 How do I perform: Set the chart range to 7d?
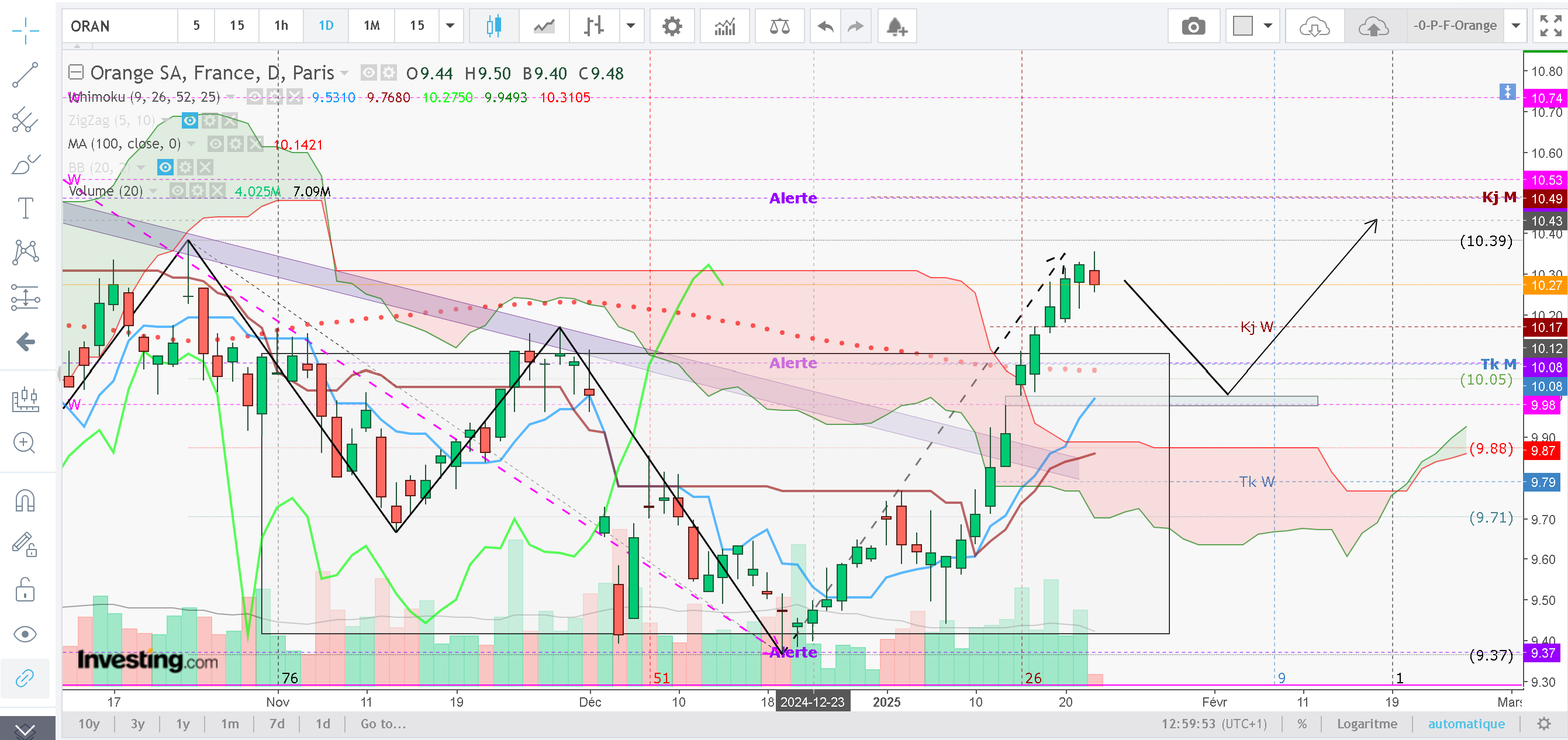coord(277,724)
